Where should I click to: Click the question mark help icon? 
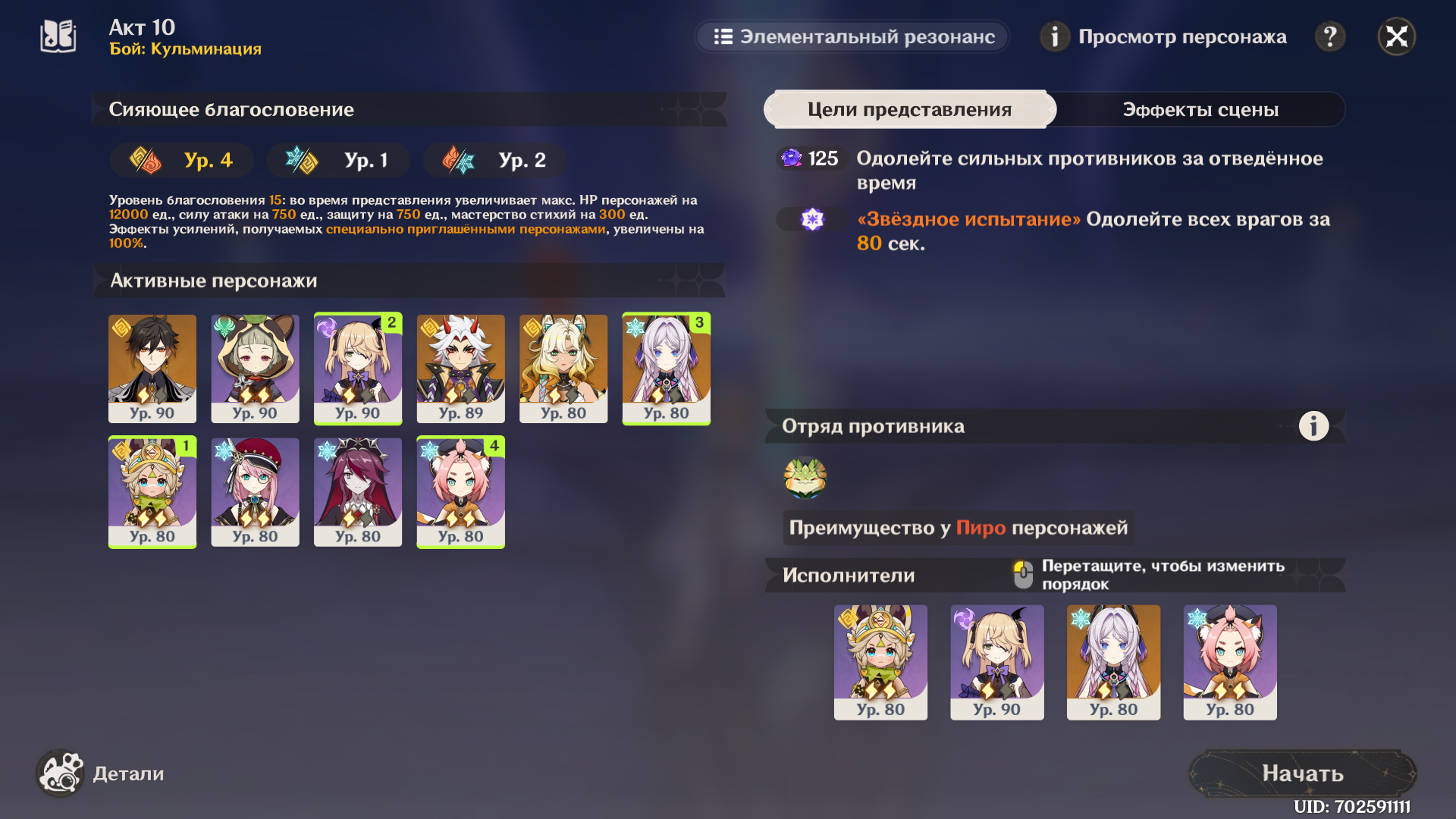[x=1330, y=36]
